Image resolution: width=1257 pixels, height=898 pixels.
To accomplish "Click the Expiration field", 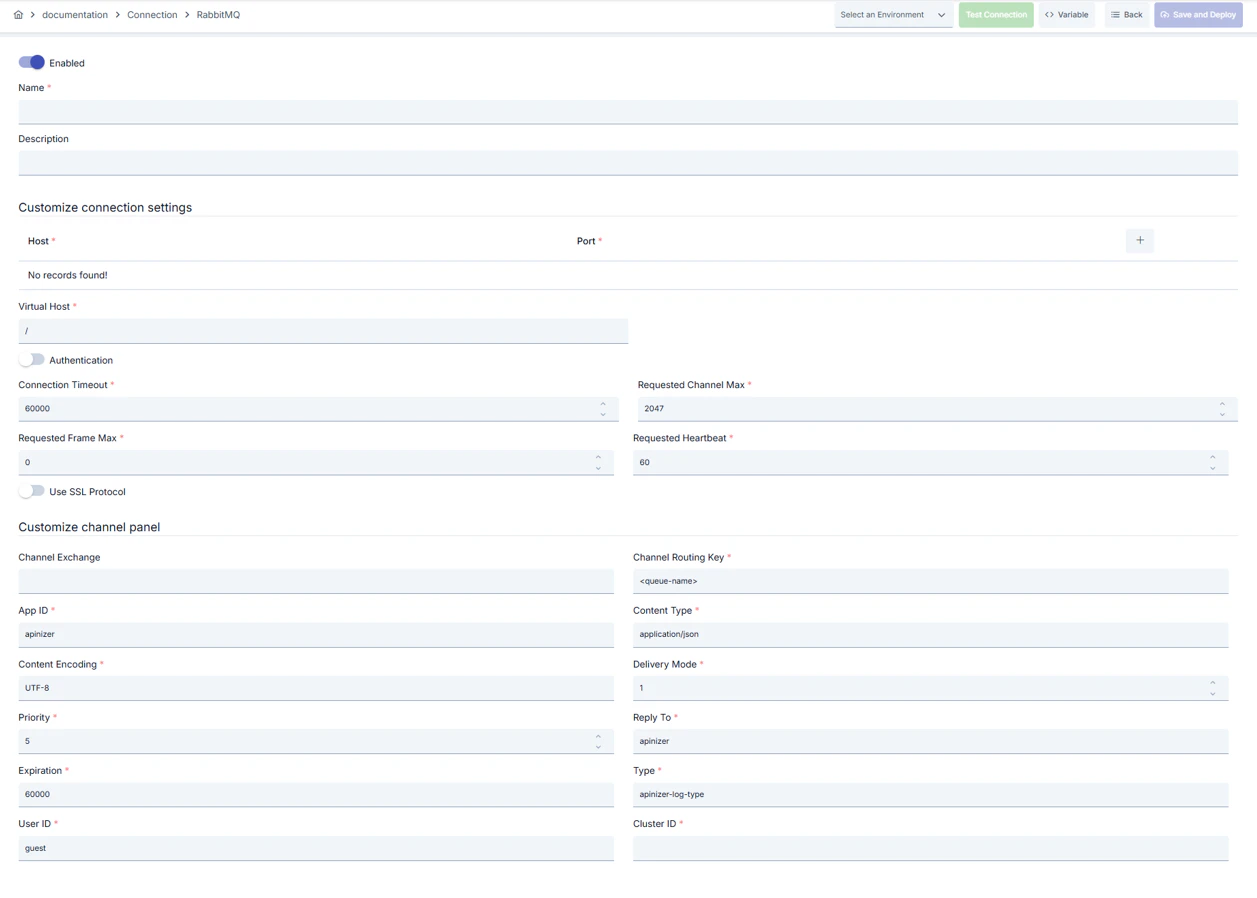I will tap(316, 794).
